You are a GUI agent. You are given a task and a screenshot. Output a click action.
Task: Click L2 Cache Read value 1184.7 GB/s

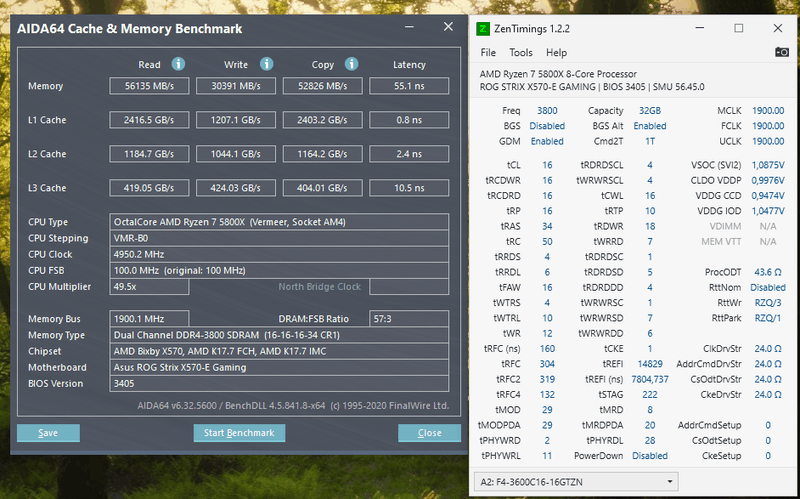(x=149, y=154)
